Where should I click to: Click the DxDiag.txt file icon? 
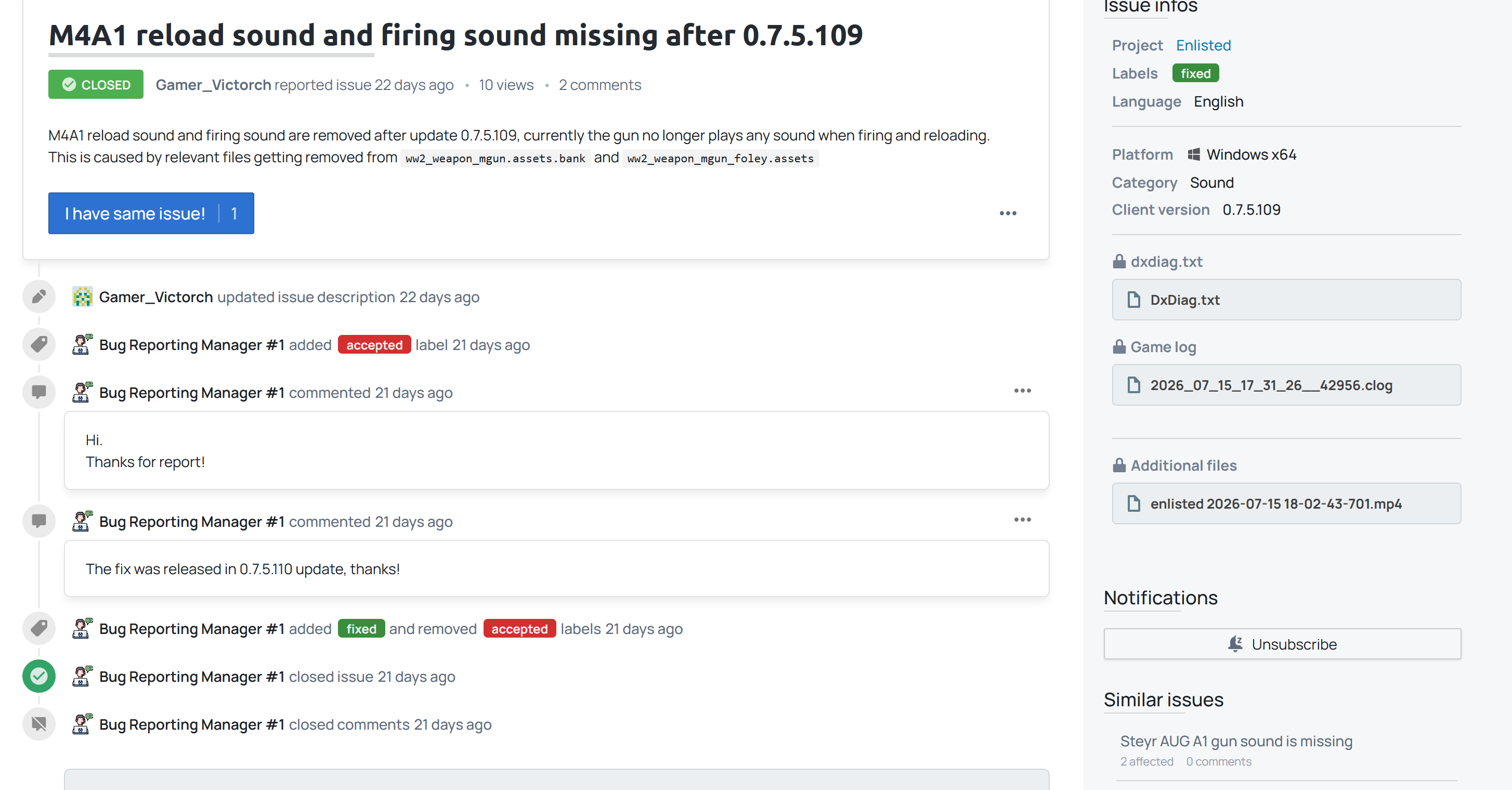pos(1134,300)
